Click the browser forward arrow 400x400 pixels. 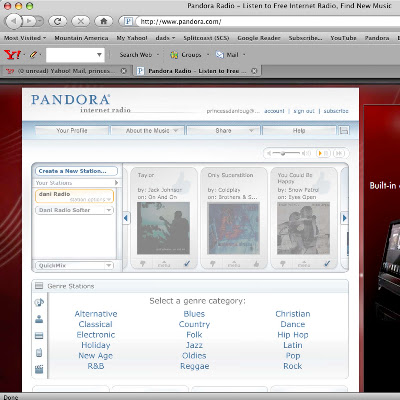point(29,22)
